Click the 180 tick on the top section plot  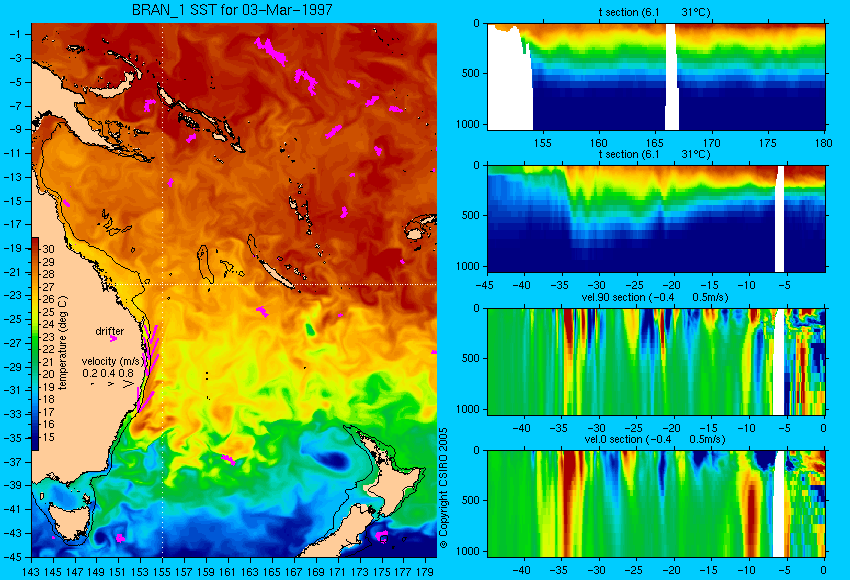823,144
